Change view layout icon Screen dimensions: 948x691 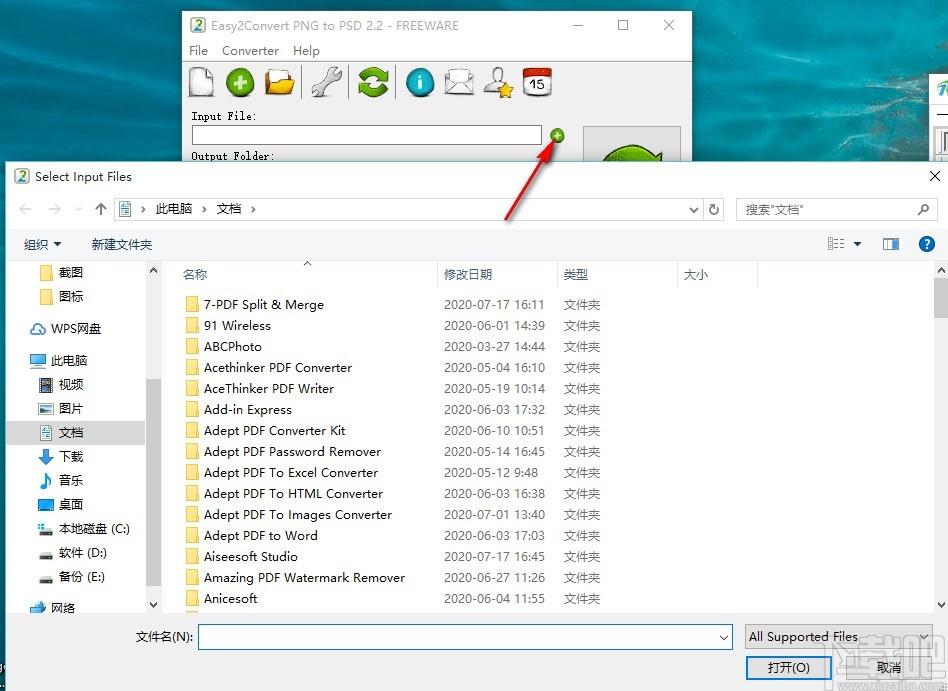[836, 244]
